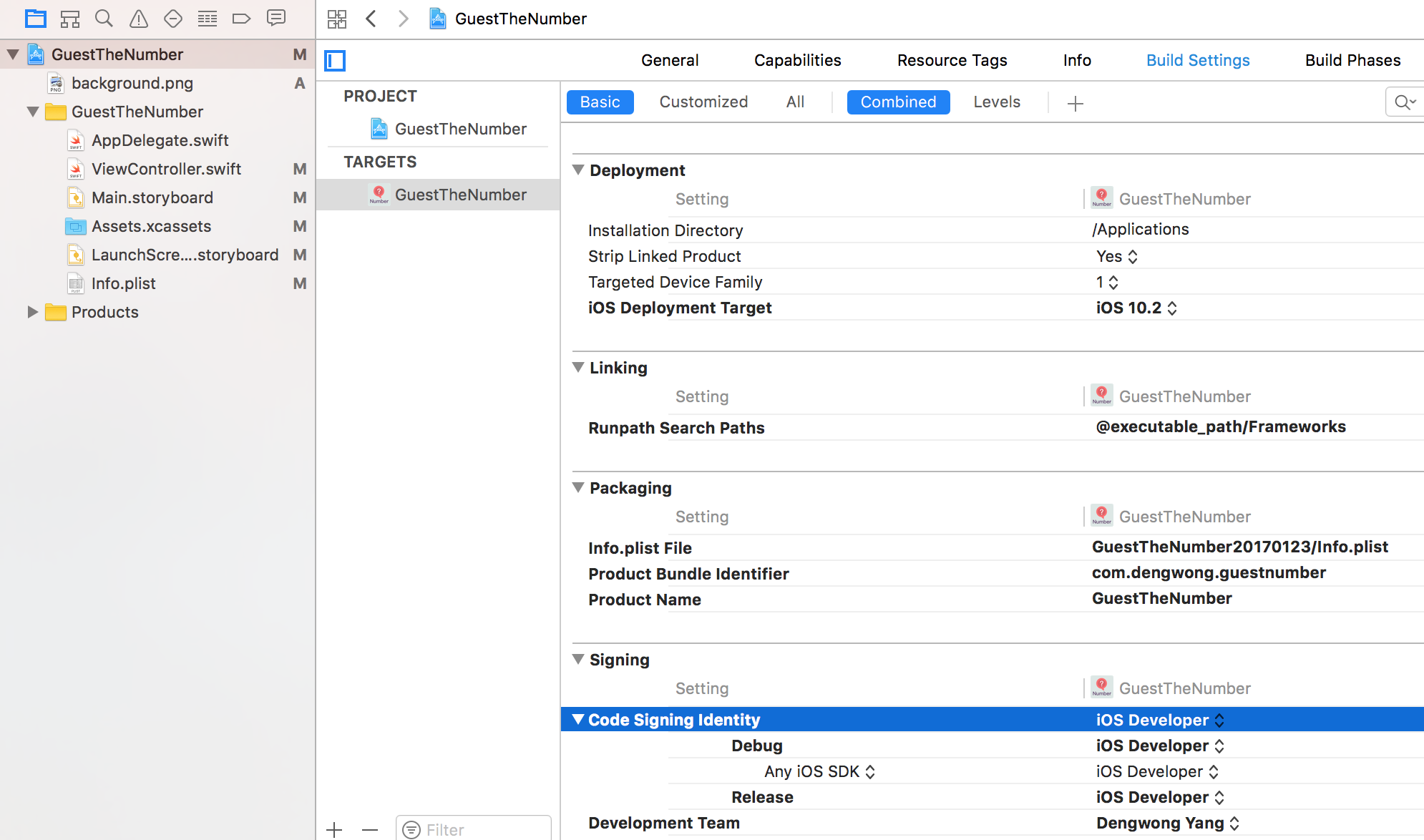Image resolution: width=1424 pixels, height=840 pixels.
Task: Add a target with the bottom plus button
Action: click(x=334, y=830)
